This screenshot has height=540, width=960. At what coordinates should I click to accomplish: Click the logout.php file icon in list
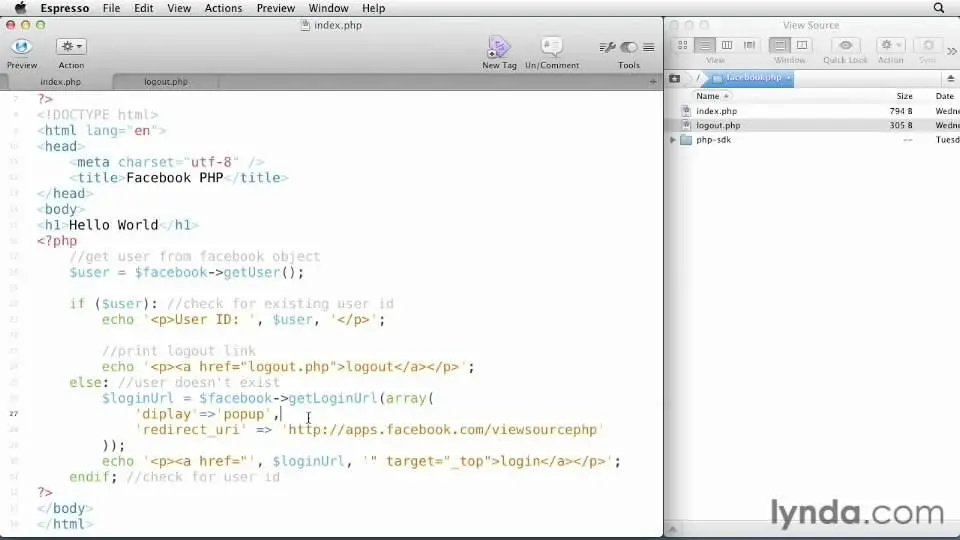(686, 125)
